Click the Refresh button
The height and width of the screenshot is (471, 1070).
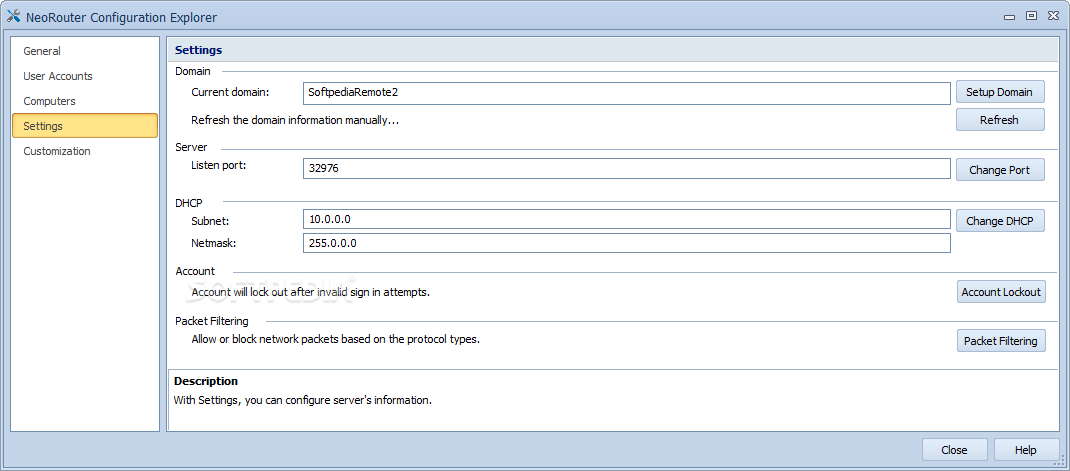pyautogui.click(x=999, y=120)
